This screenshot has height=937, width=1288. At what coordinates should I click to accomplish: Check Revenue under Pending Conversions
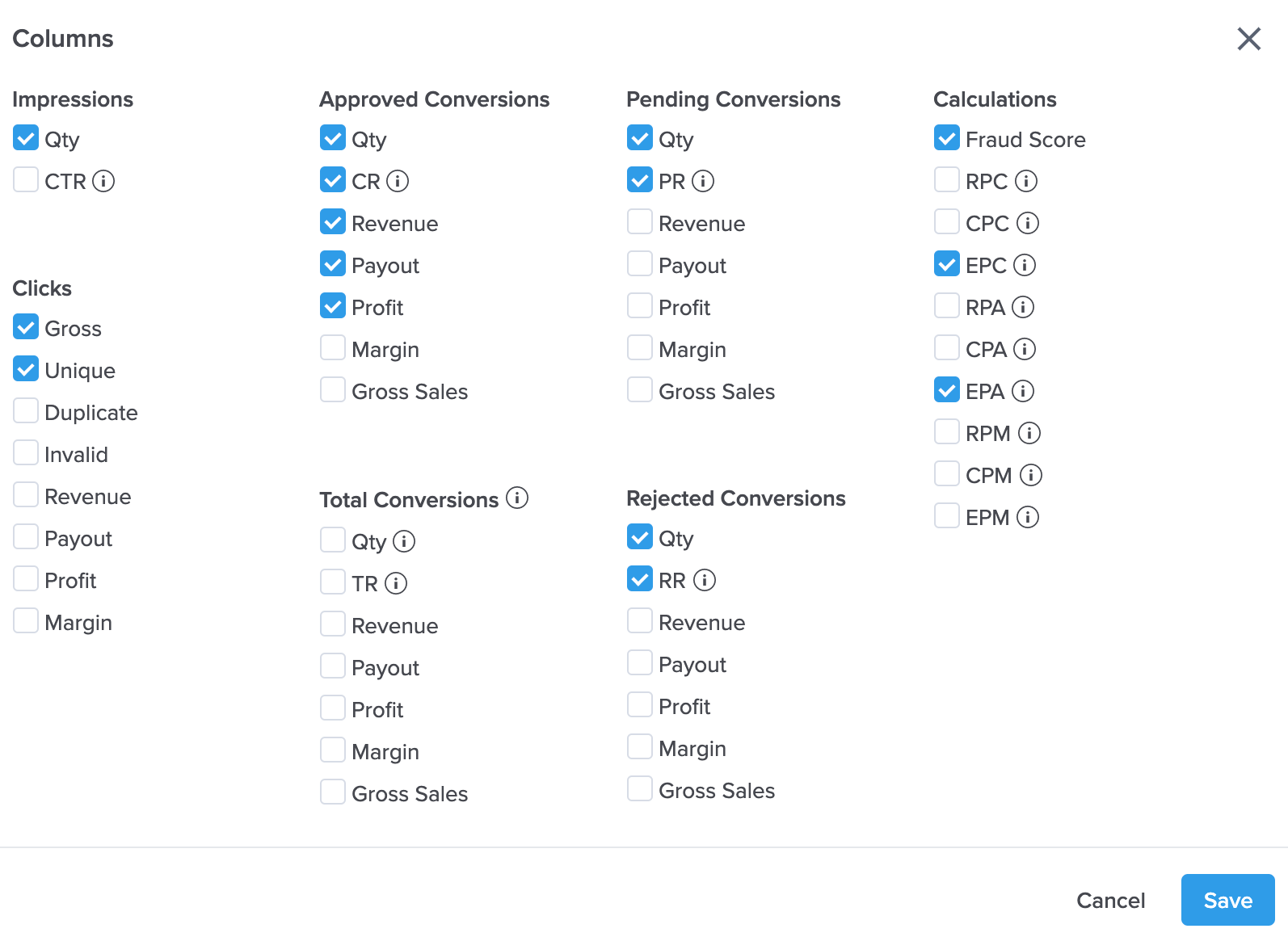point(639,221)
